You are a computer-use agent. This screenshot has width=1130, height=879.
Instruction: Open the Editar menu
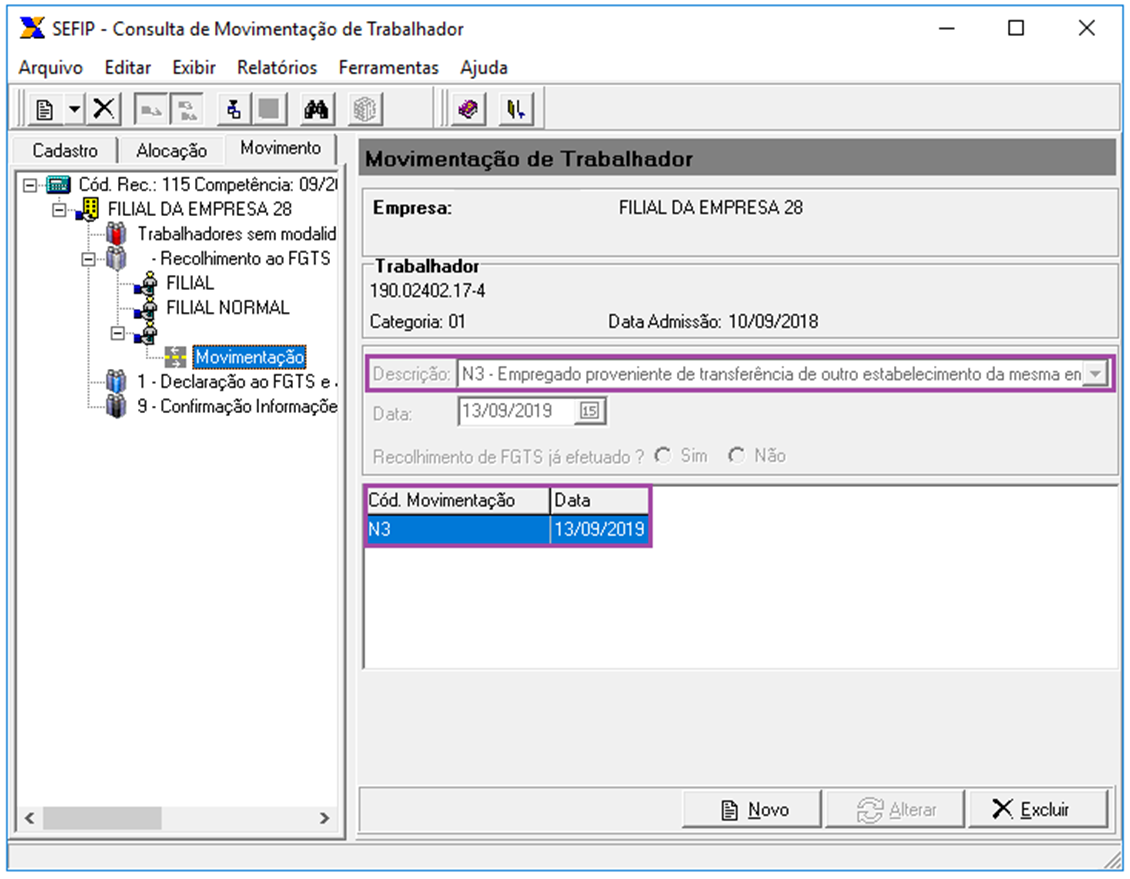pos(128,68)
